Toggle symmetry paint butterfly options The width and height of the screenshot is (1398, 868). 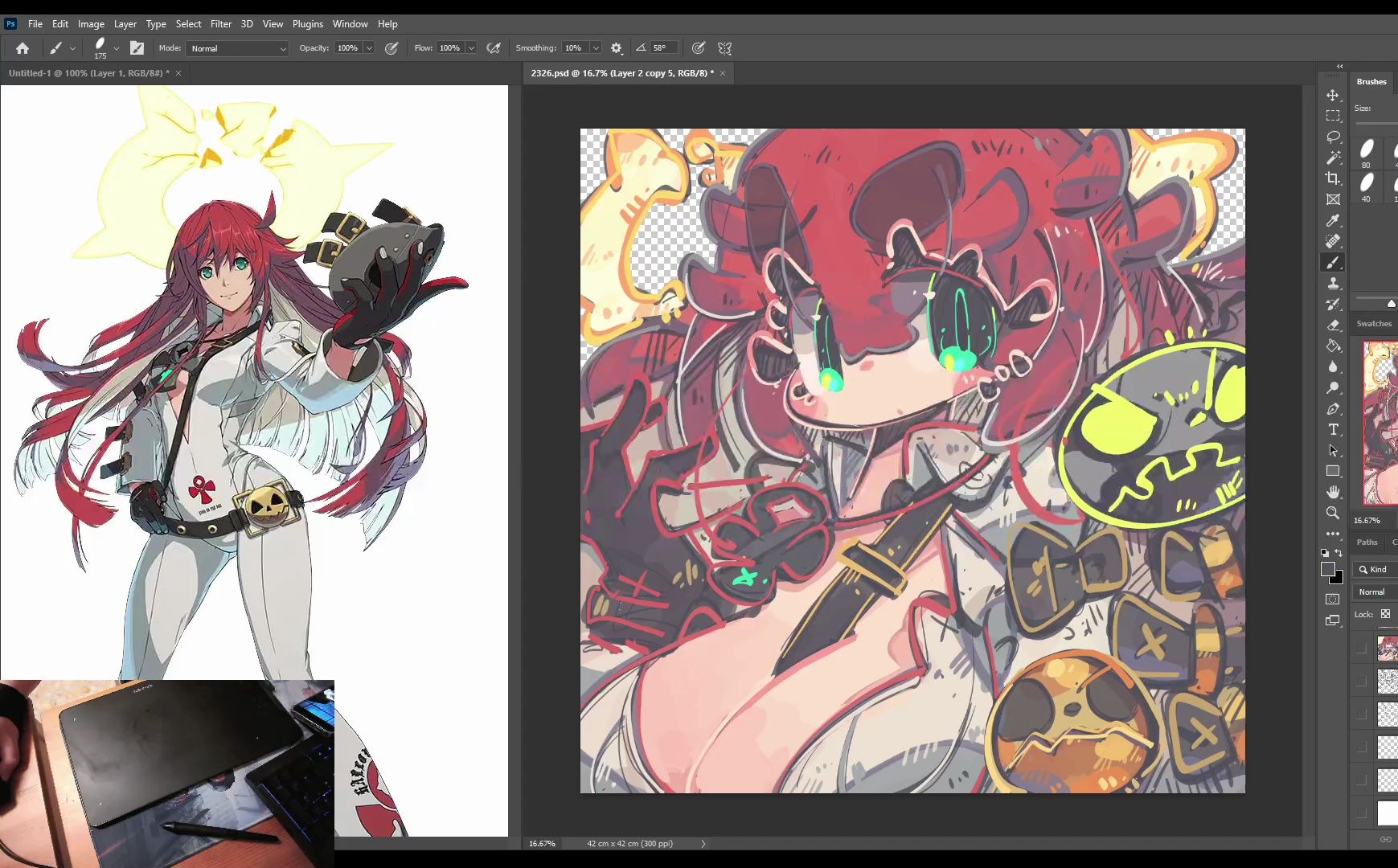coord(724,48)
